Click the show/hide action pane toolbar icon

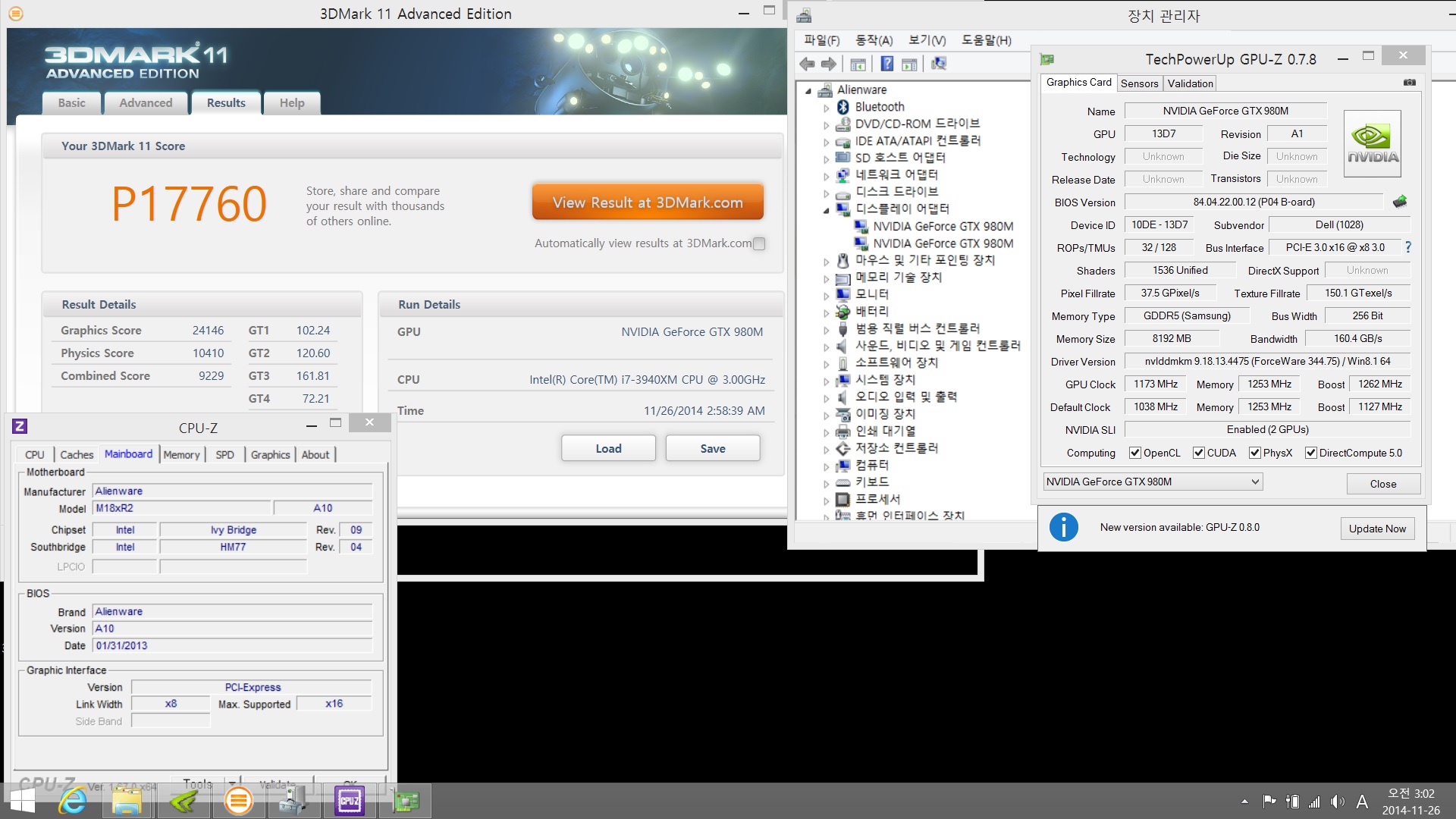909,64
